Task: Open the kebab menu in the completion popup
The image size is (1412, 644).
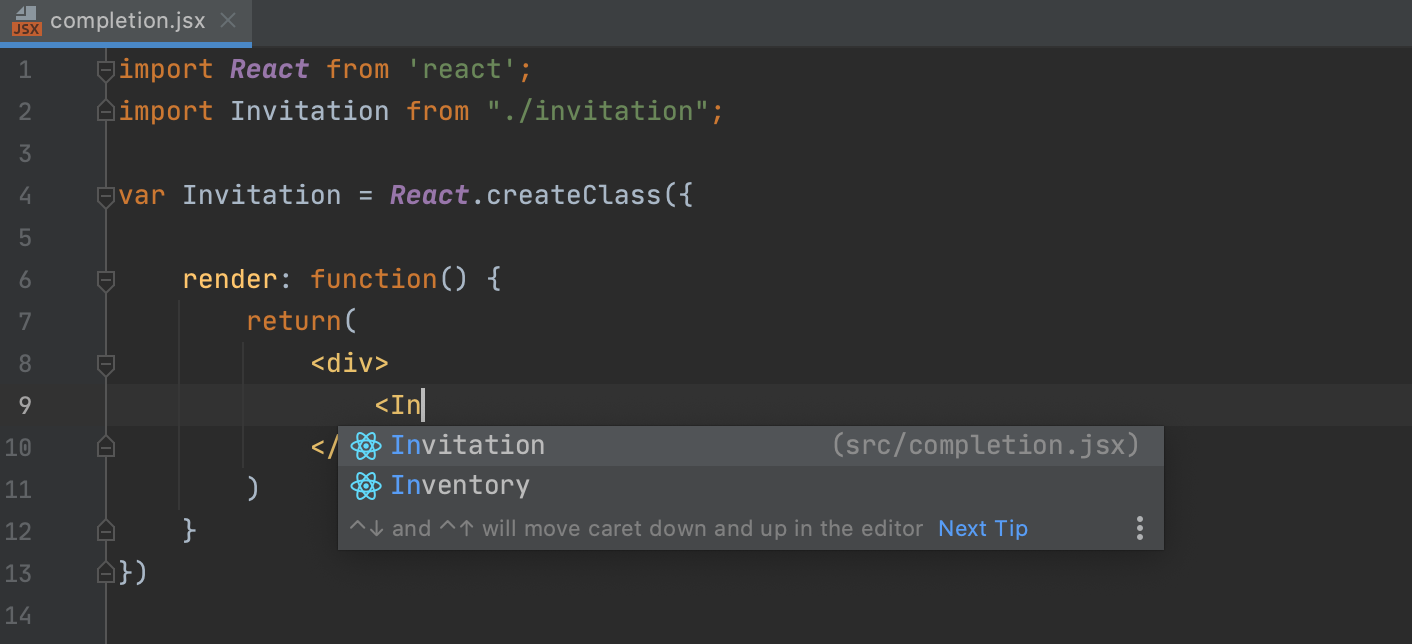Action: 1139,528
